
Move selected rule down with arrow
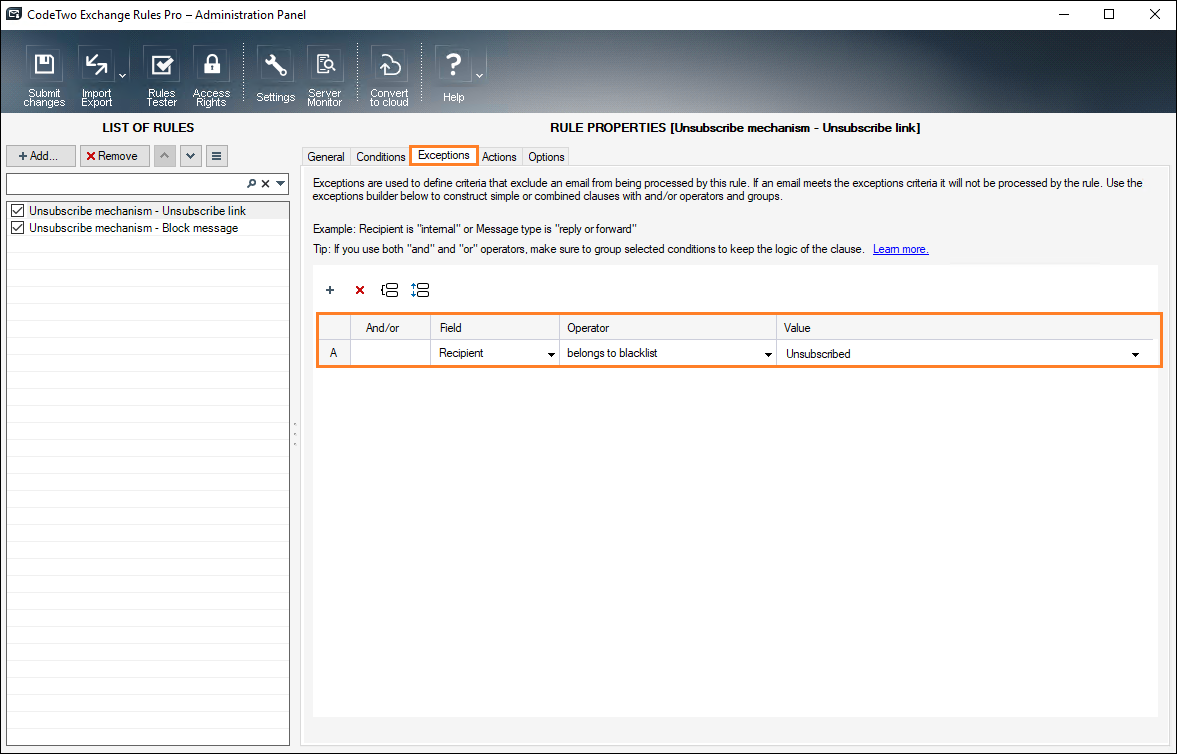coord(191,156)
